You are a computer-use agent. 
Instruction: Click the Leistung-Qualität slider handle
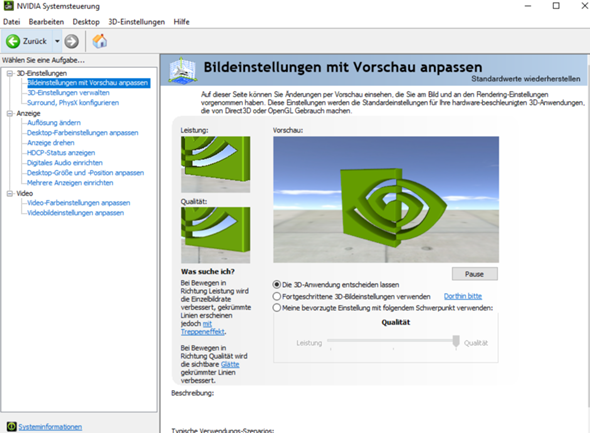click(456, 341)
